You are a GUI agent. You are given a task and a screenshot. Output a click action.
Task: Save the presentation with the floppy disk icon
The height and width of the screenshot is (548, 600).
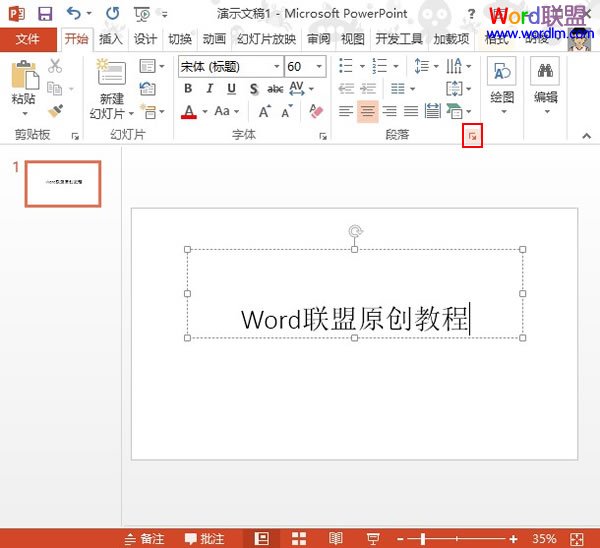pos(45,14)
